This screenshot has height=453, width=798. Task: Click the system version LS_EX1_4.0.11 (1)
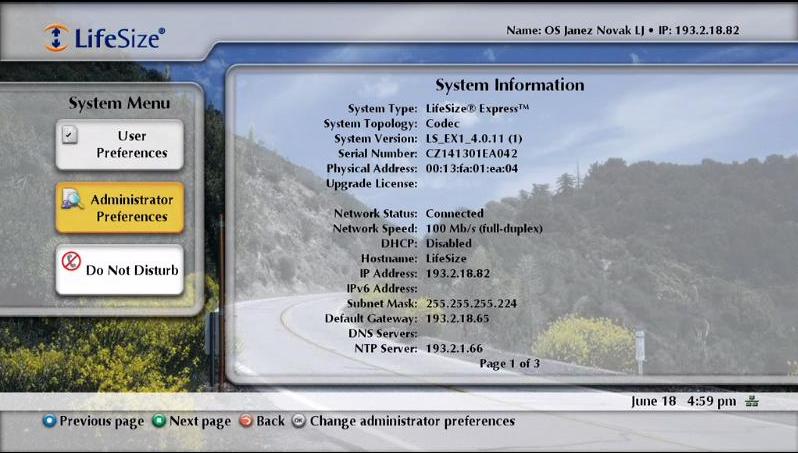pyautogui.click(x=474, y=138)
